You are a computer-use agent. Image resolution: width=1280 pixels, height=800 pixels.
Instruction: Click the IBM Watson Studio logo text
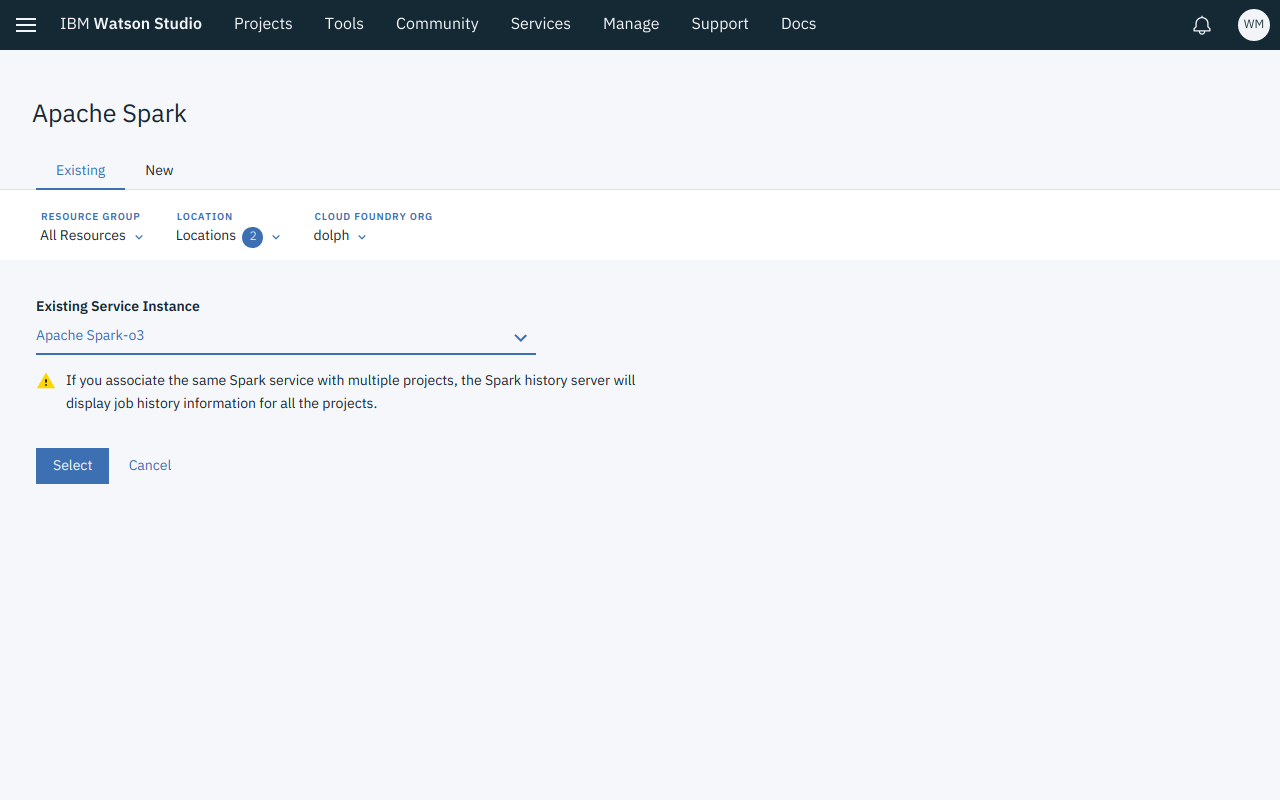click(131, 24)
